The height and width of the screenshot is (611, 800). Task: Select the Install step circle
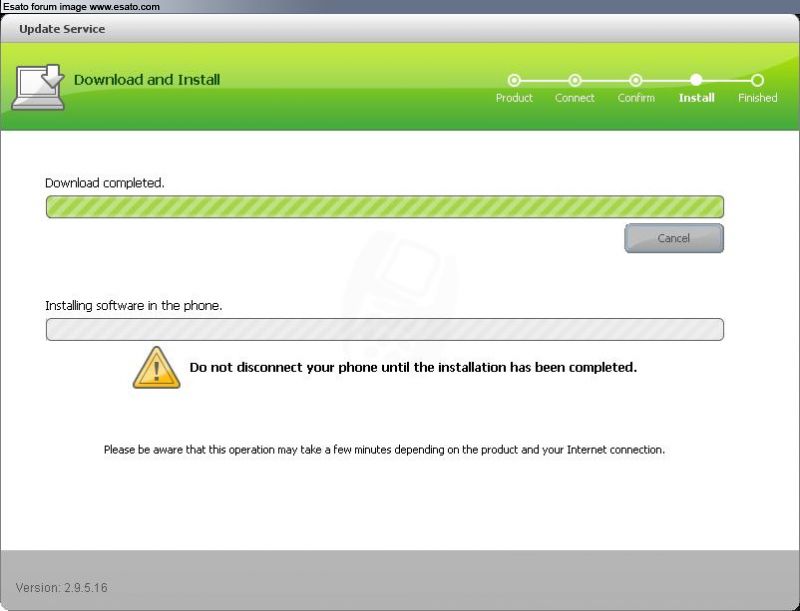pos(696,80)
